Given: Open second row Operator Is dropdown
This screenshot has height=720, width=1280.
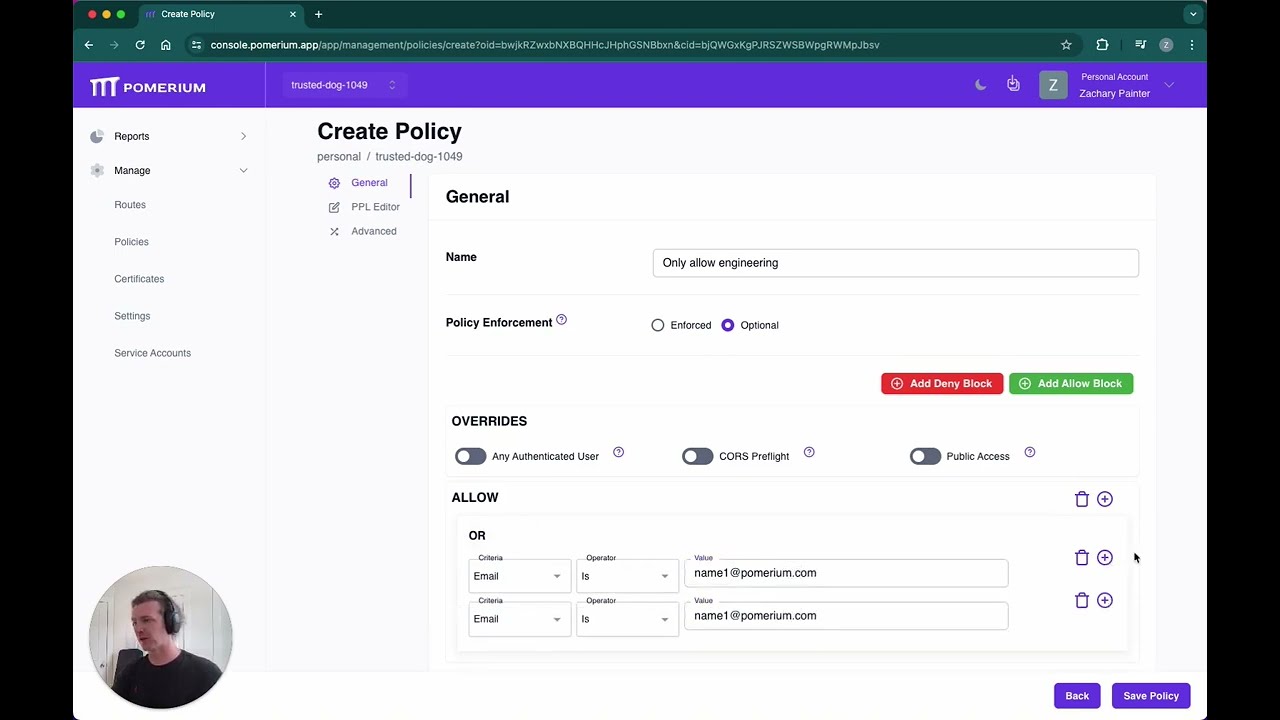Looking at the screenshot, I should tap(627, 619).
